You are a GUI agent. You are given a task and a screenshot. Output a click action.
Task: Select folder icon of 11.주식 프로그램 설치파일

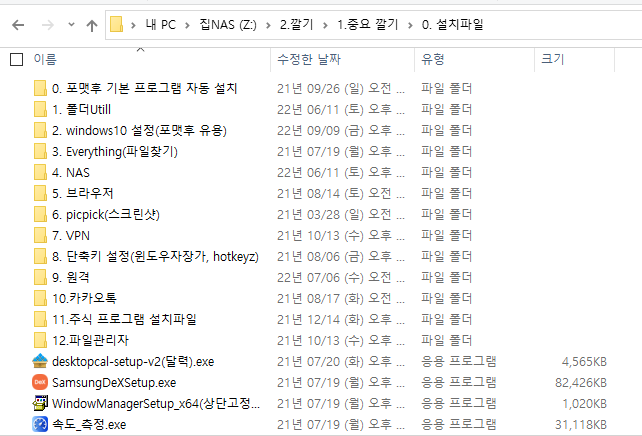coord(40,319)
